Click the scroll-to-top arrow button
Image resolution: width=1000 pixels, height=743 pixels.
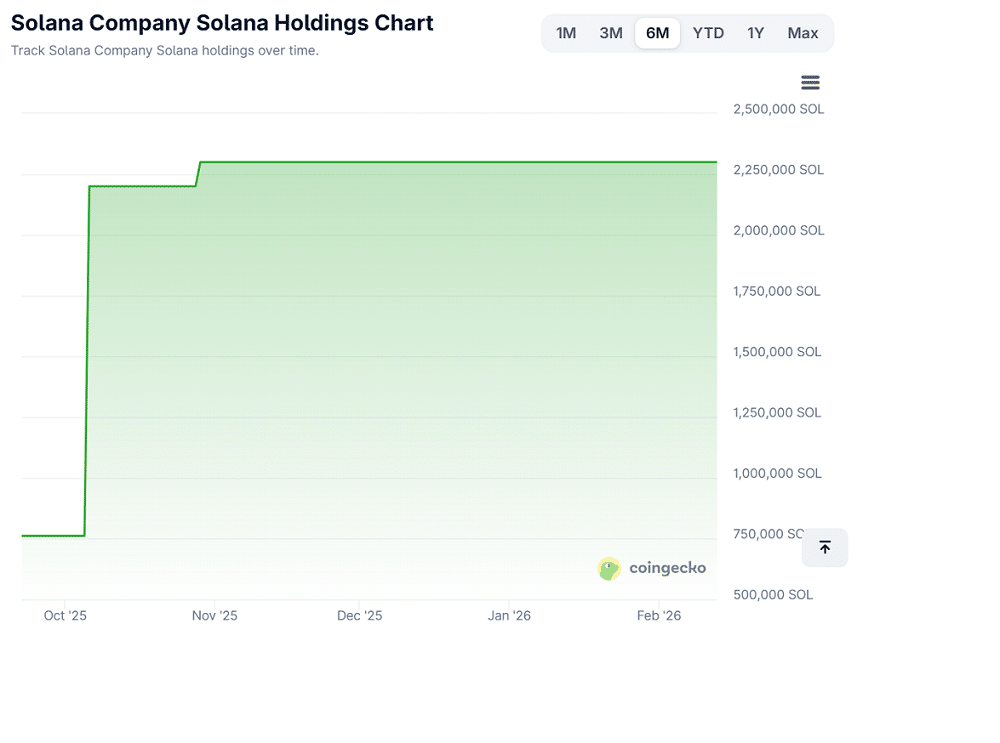(x=824, y=547)
